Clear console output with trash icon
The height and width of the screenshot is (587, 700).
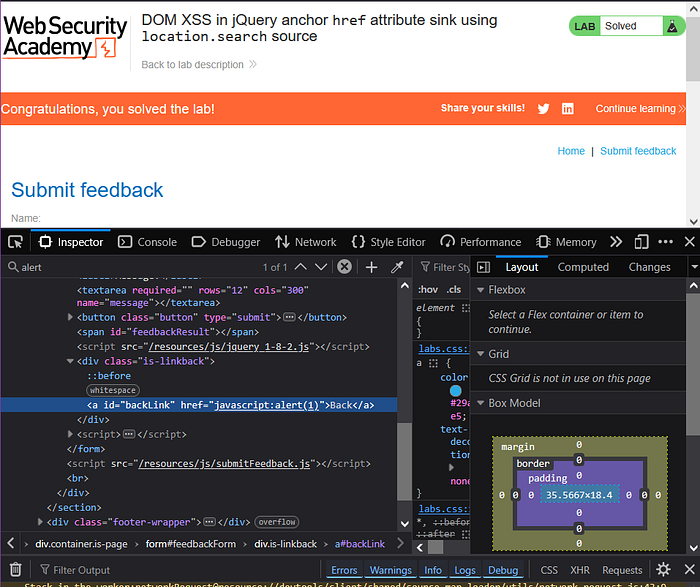click(16, 570)
